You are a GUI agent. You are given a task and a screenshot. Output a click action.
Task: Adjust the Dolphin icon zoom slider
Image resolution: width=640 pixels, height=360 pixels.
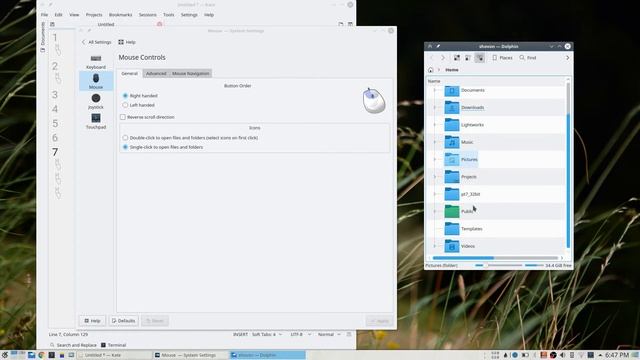point(499,265)
